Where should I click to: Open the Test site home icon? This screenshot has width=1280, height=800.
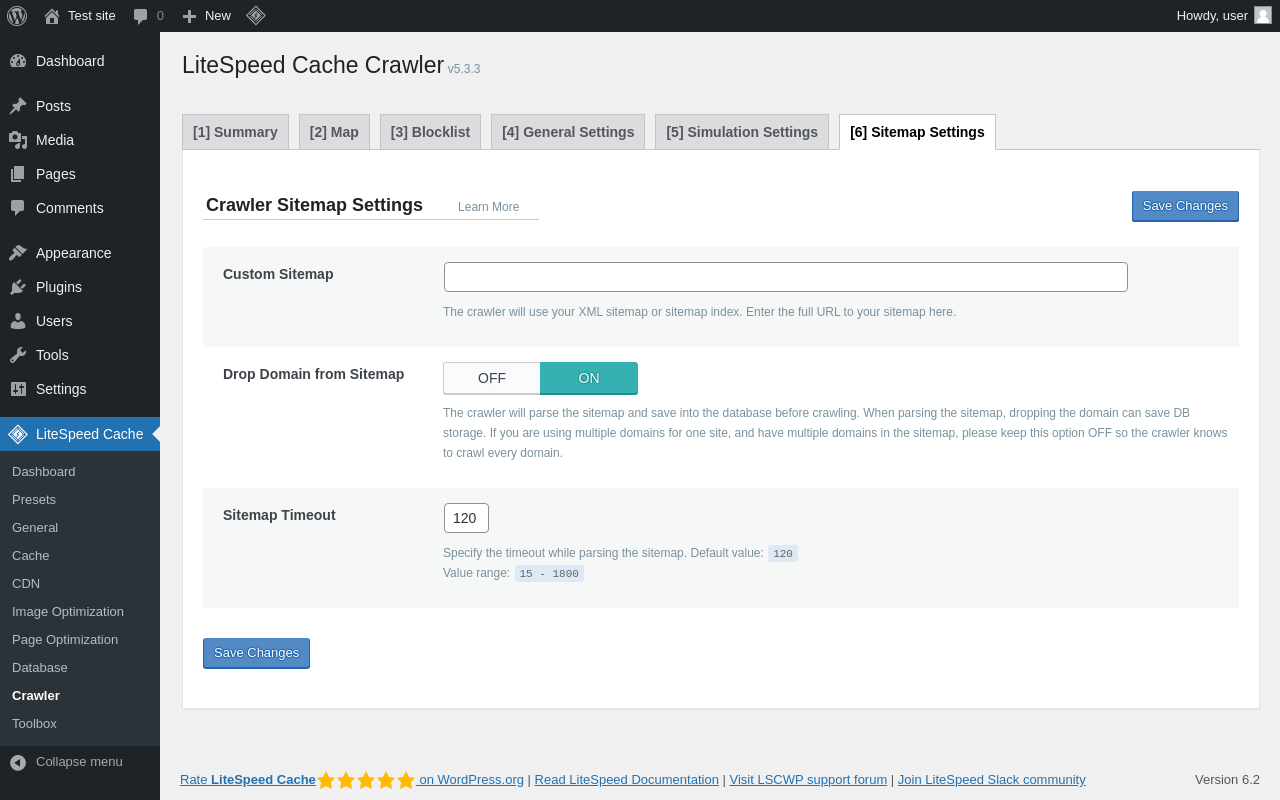52,16
